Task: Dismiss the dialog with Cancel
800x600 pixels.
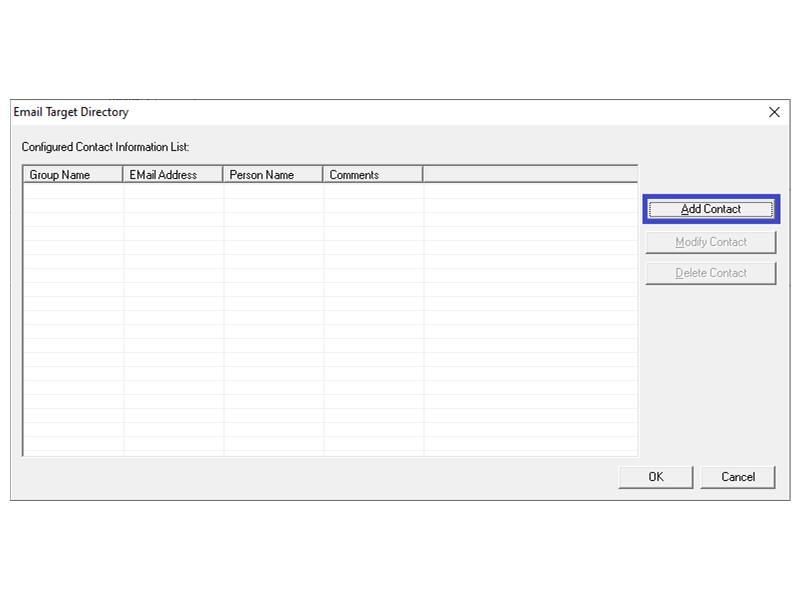Action: click(x=738, y=477)
